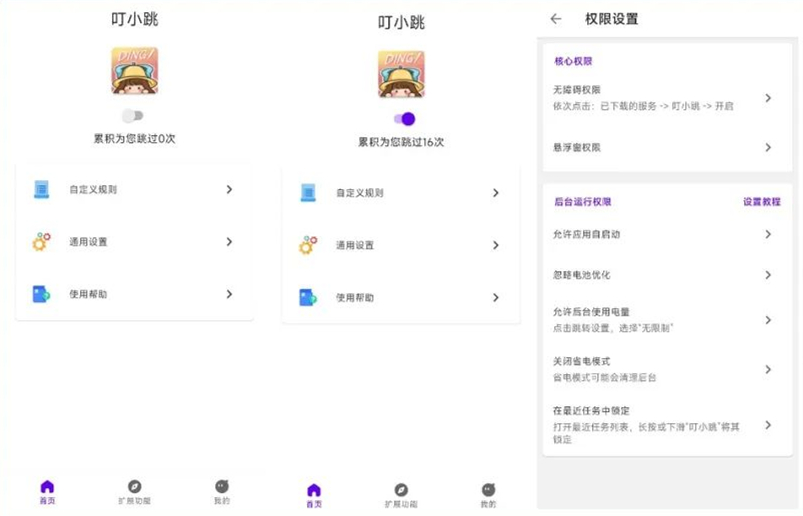803x516 pixels.
Task: Tap 自定义规则 label in the 0次 screen
Action: [93, 189]
